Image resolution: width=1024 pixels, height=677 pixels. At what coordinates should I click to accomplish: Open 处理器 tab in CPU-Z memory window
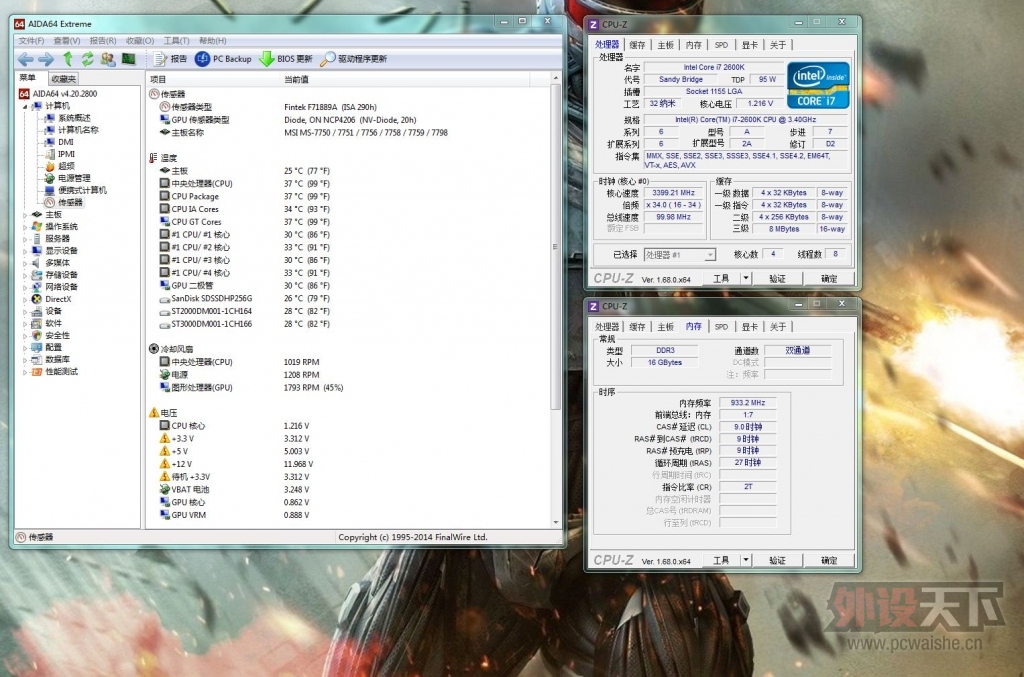[607, 326]
